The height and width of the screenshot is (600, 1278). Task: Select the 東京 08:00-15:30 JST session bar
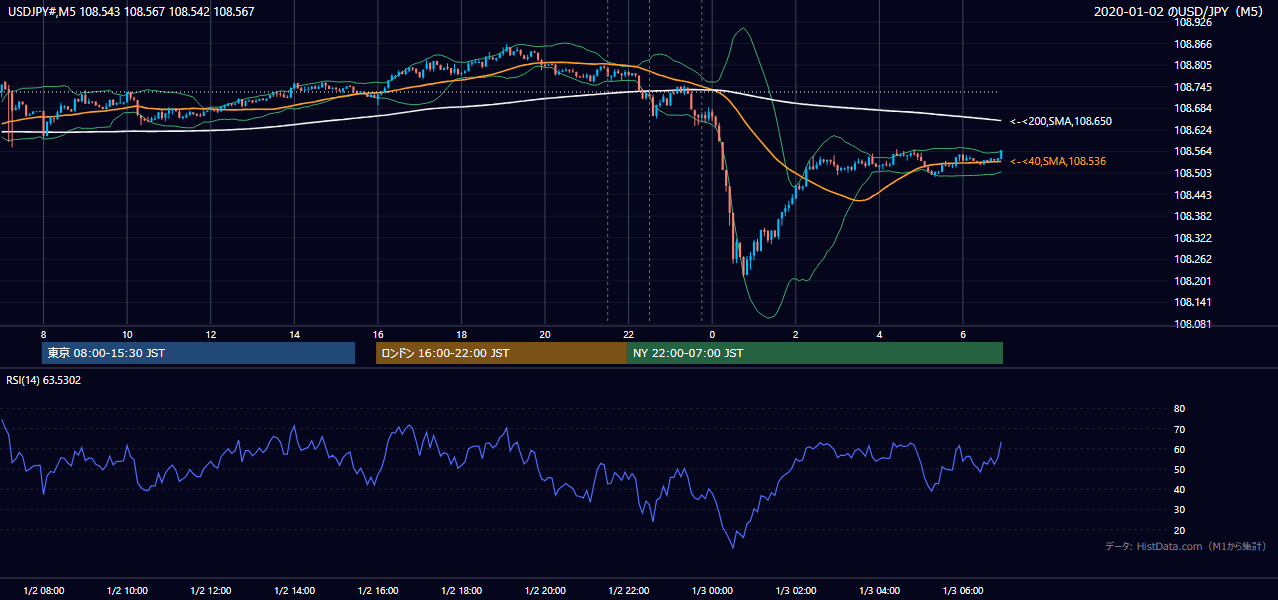coord(198,353)
